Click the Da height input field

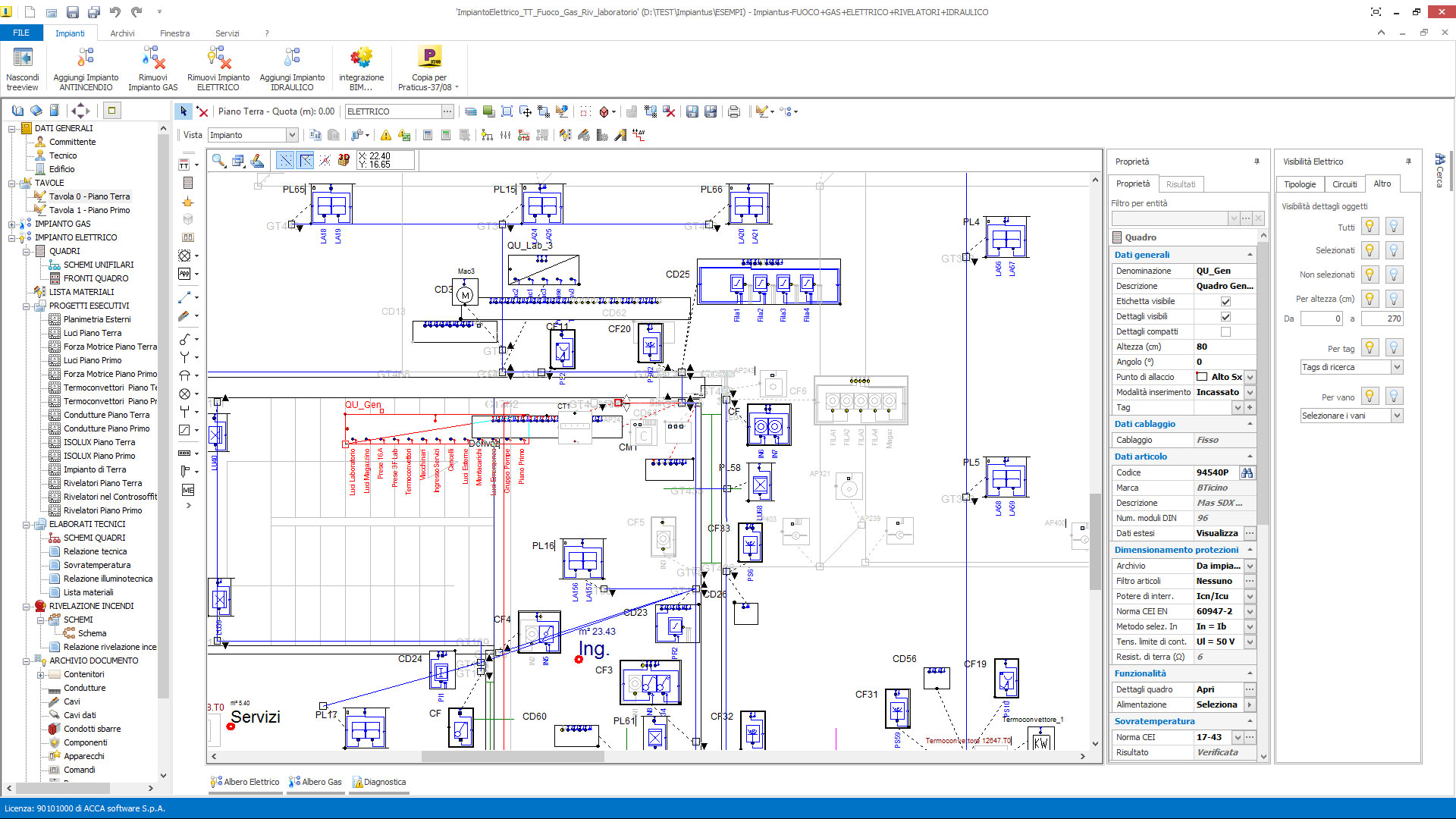click(1321, 318)
